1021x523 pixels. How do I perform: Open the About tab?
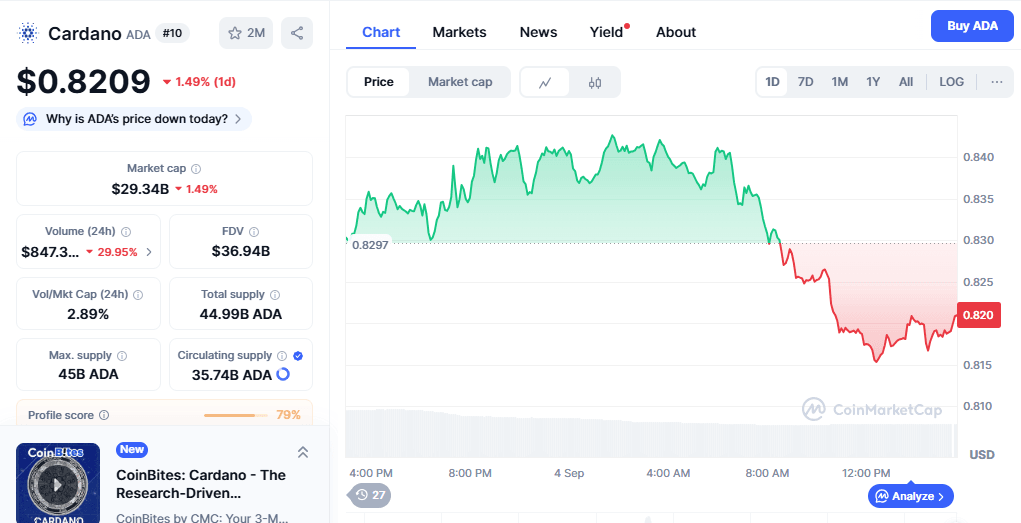(x=676, y=33)
